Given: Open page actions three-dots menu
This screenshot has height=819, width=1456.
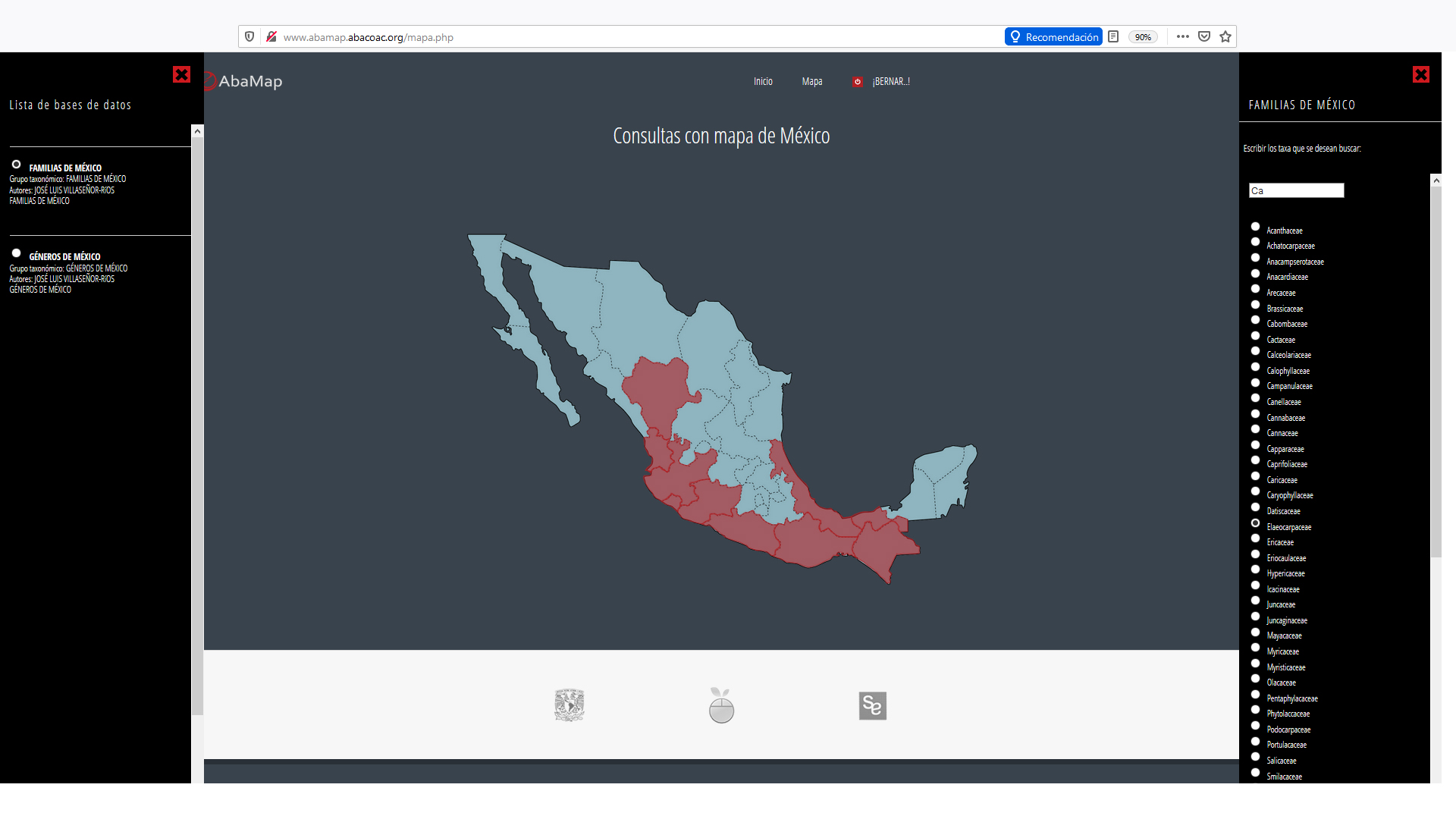Looking at the screenshot, I should point(1182,37).
